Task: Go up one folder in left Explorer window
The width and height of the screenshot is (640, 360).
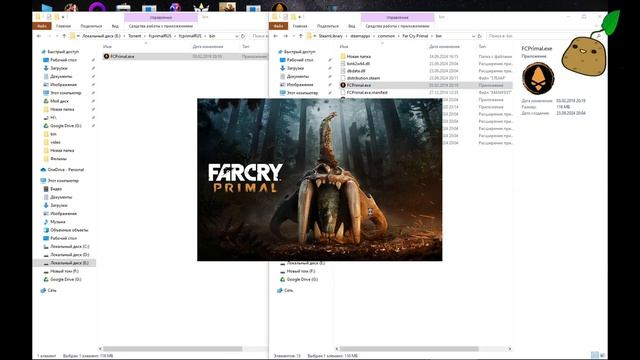Action: (x=64, y=36)
